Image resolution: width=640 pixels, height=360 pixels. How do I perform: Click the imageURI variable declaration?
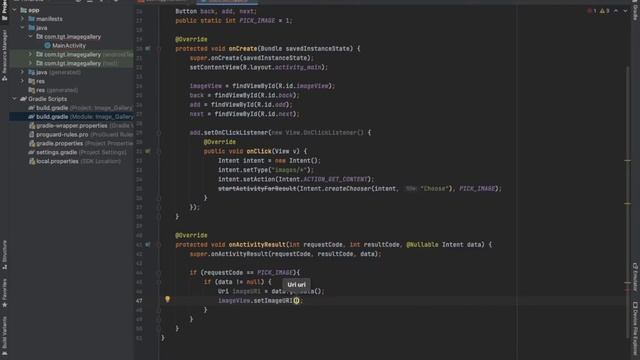246,291
